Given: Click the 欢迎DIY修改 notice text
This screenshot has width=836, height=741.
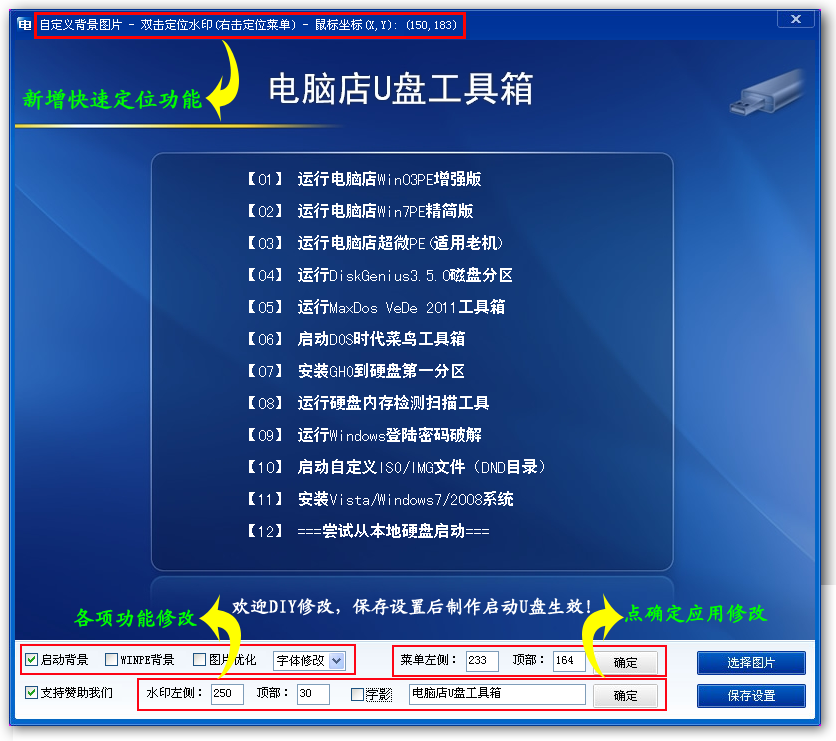Looking at the screenshot, I should tap(412, 606).
